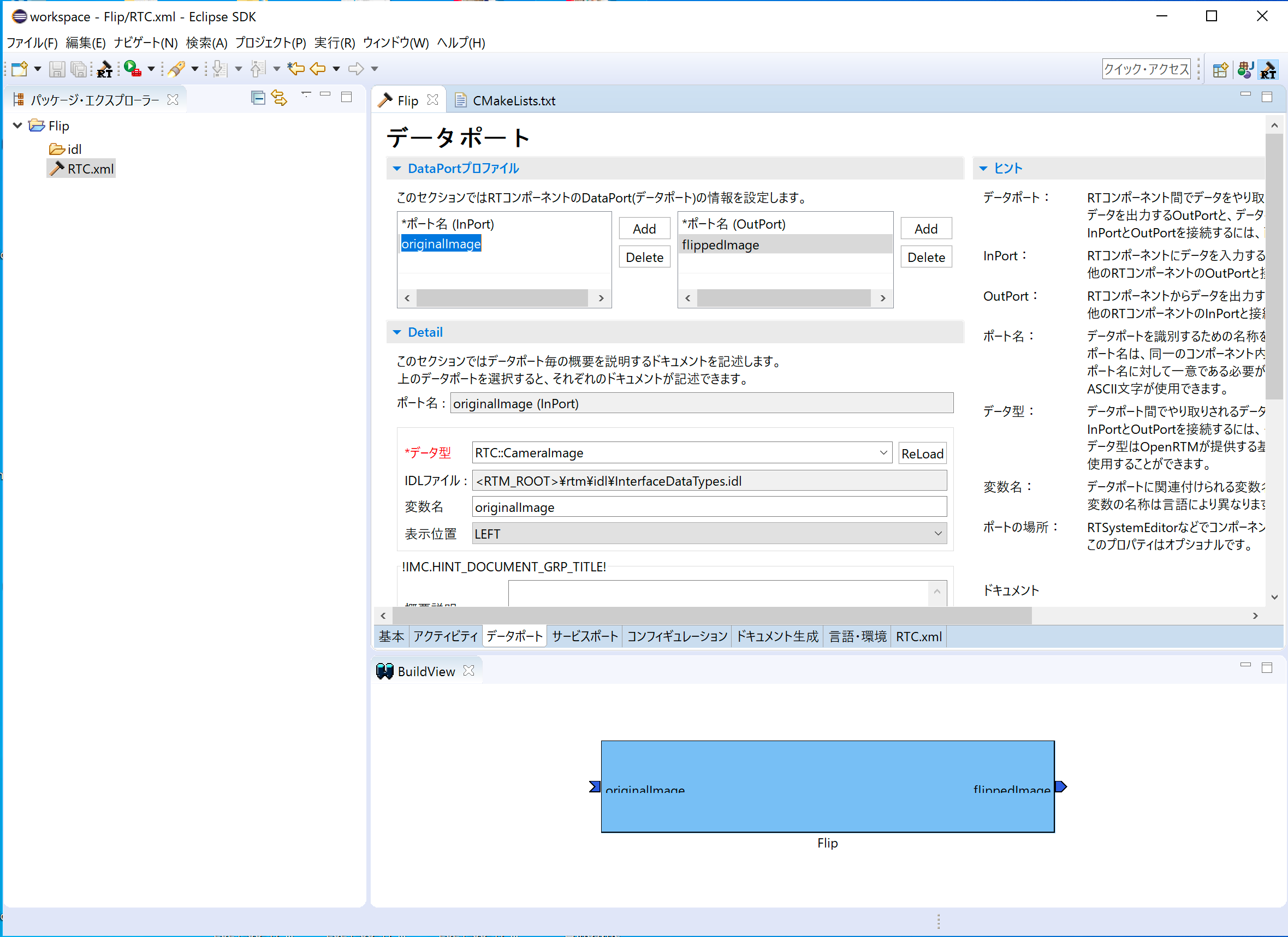Collapse the DataPortプロファイル section

point(397,169)
